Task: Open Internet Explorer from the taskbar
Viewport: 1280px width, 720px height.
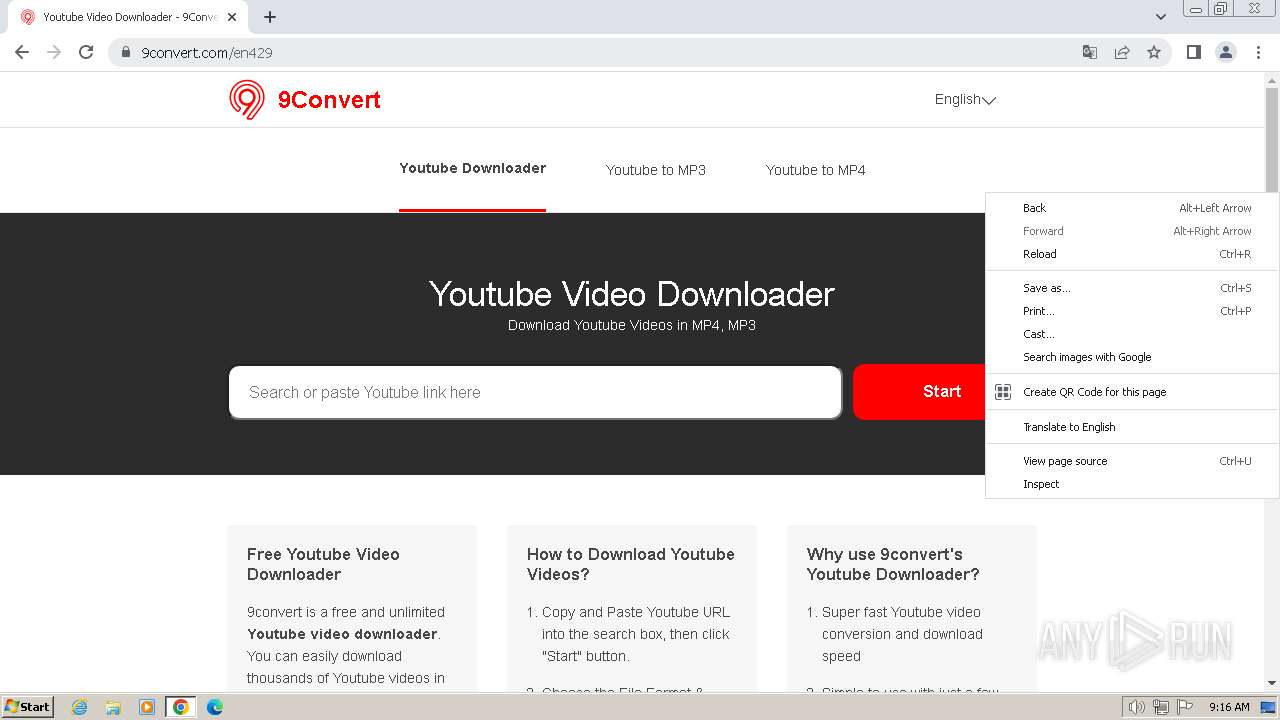Action: click(80, 707)
